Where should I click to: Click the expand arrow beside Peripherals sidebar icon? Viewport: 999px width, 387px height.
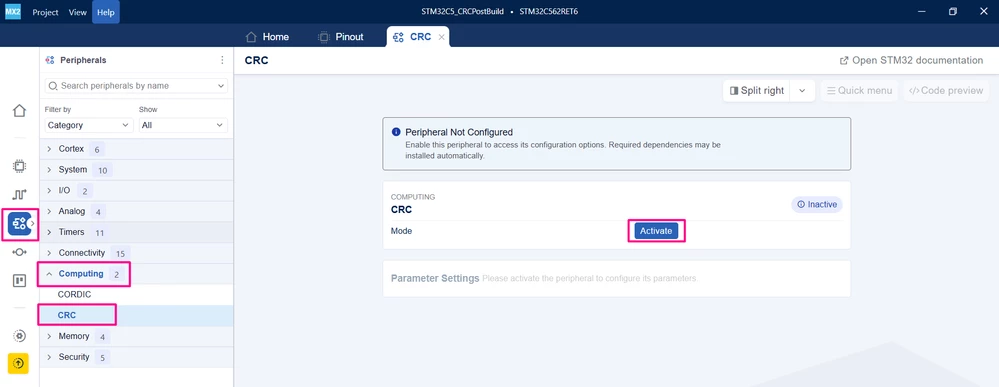click(x=32, y=224)
